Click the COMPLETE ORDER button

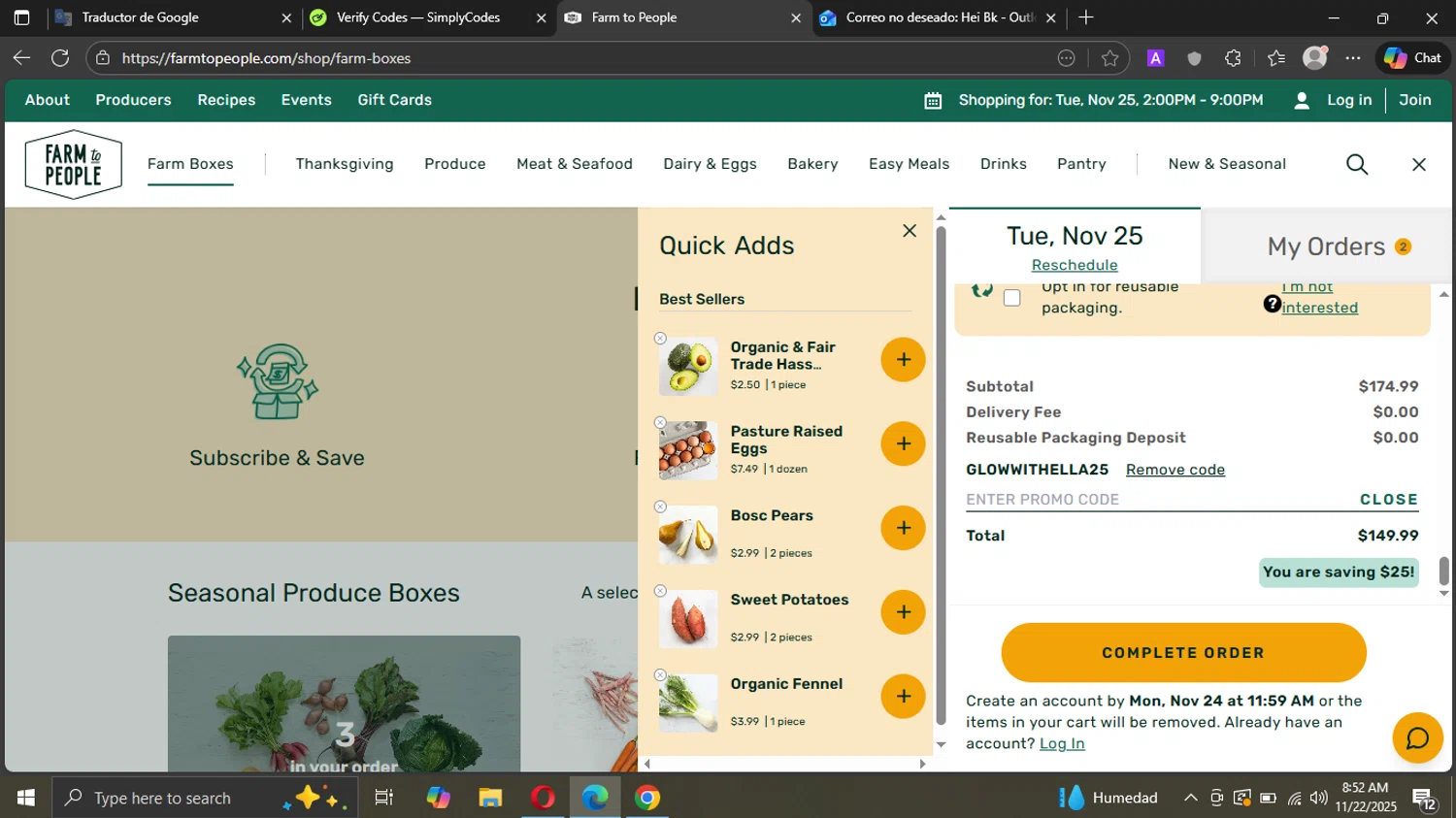pyautogui.click(x=1183, y=653)
